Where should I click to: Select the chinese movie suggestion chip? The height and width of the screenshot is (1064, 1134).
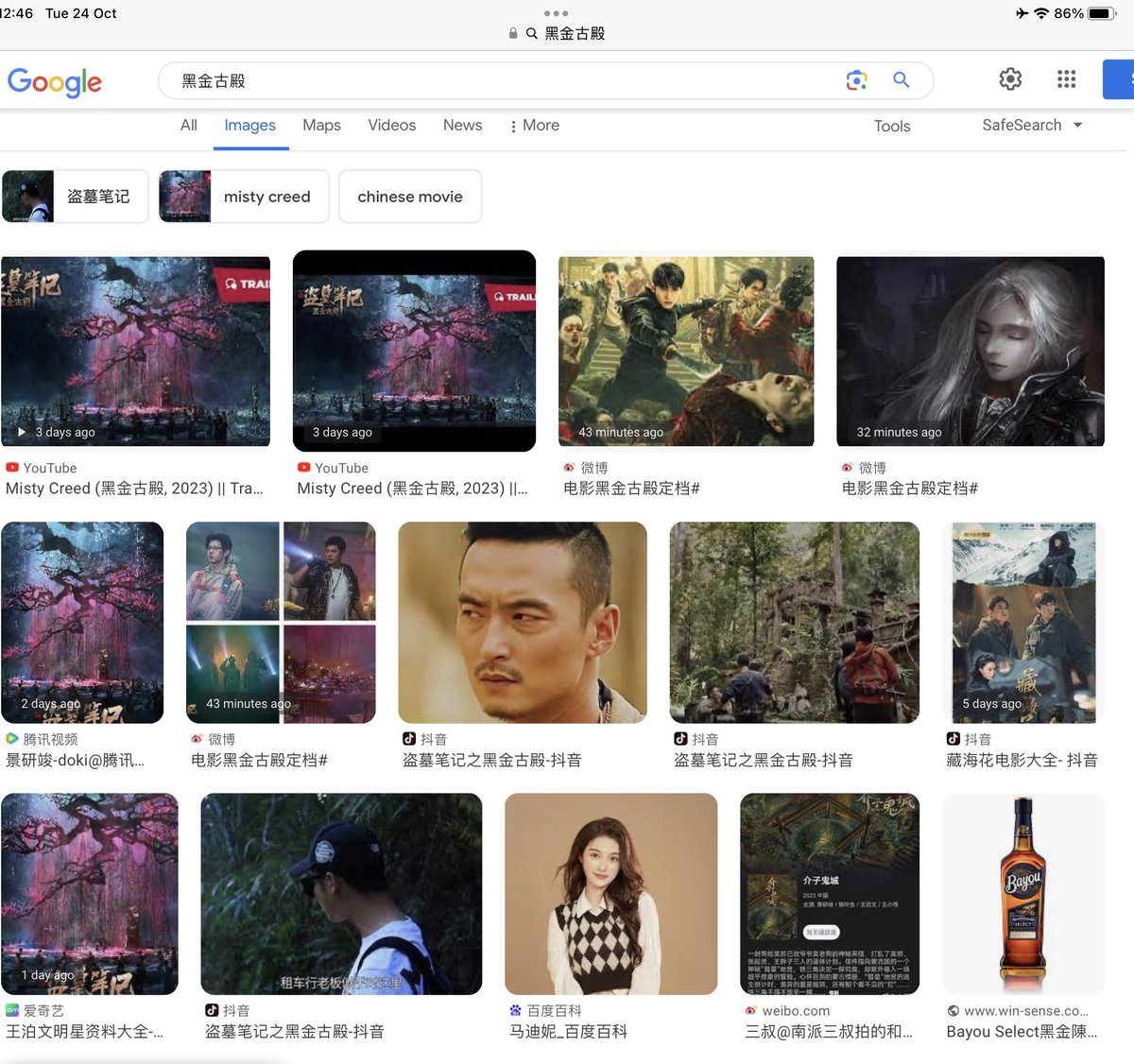[x=410, y=197]
